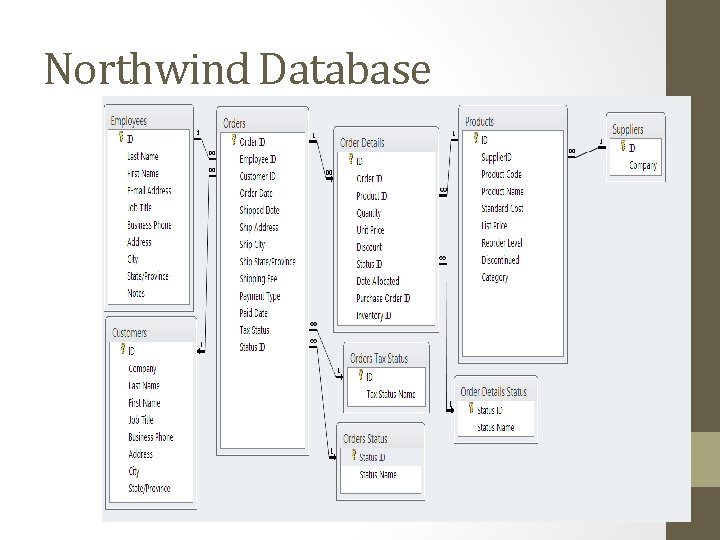Viewport: 720px width, 540px height.
Task: Select the key icon in Order Details Status
Action: coord(471,408)
